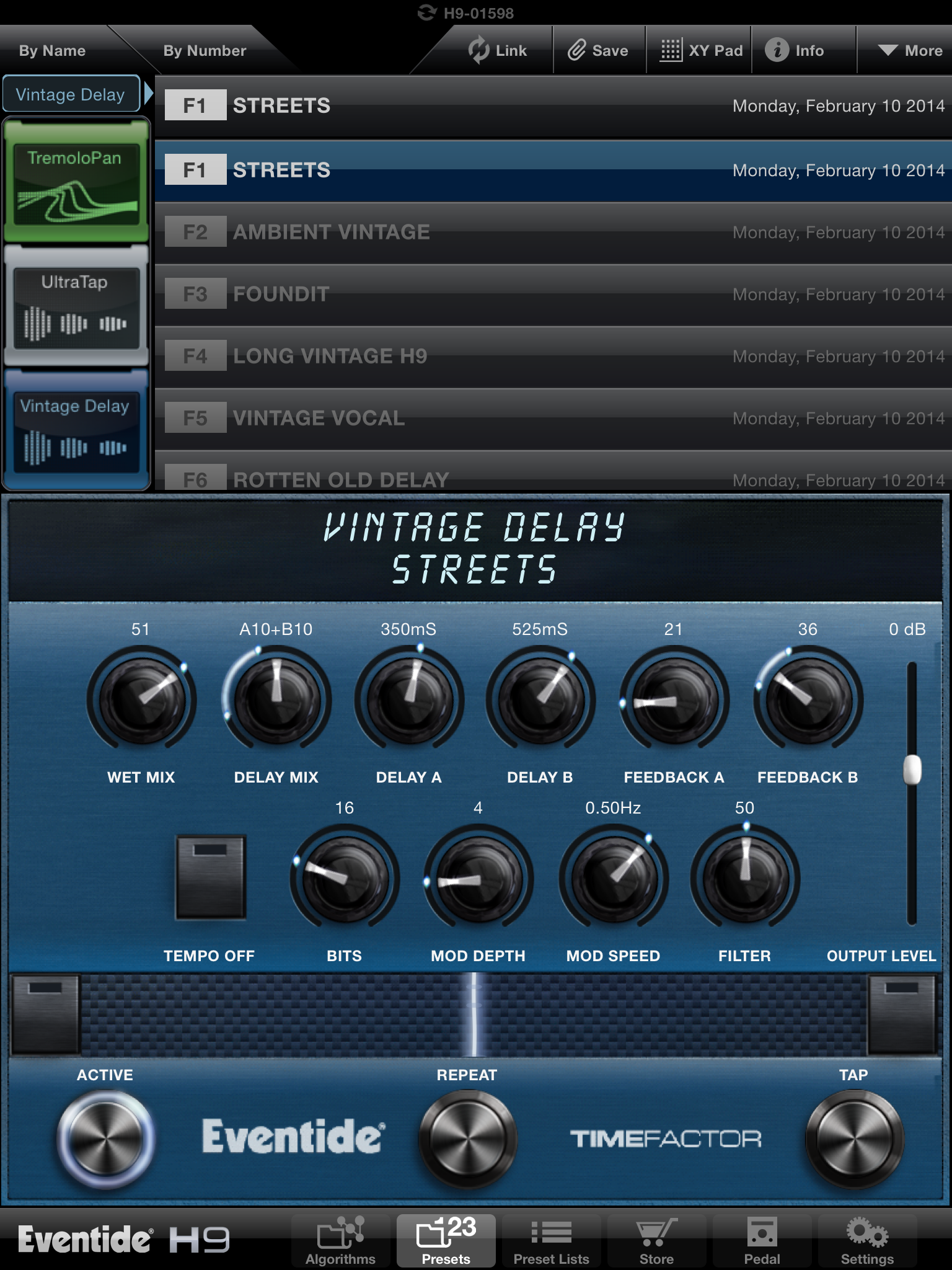Sort presets By Number

tap(205, 50)
